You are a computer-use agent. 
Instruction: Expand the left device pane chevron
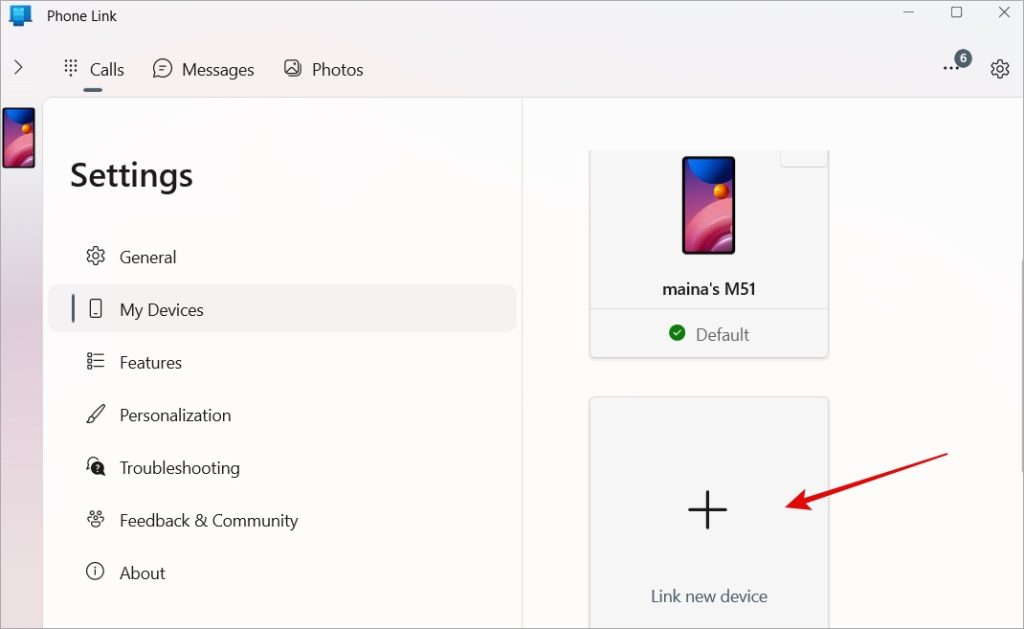[x=18, y=68]
